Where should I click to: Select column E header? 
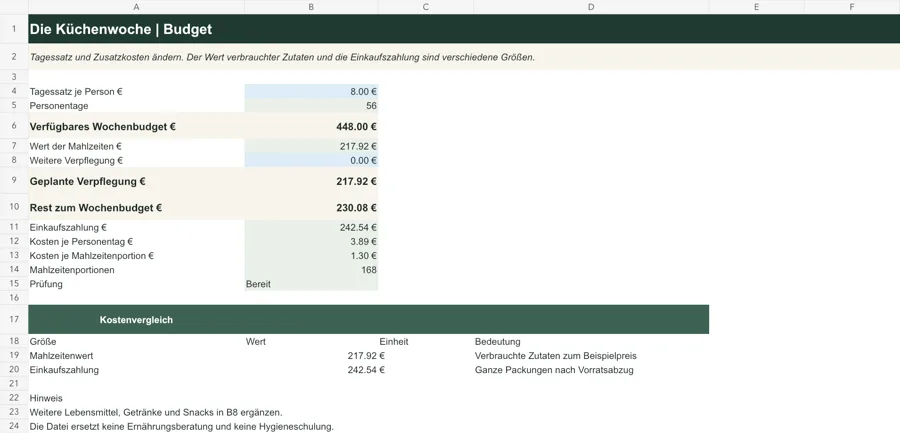point(757,7)
